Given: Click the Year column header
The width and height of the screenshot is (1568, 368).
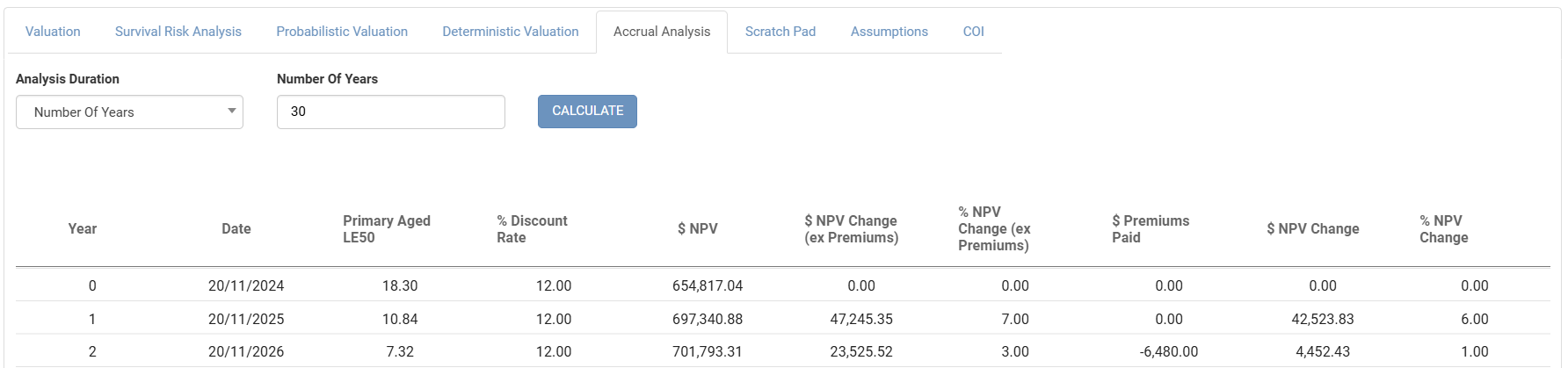Looking at the screenshot, I should [83, 228].
